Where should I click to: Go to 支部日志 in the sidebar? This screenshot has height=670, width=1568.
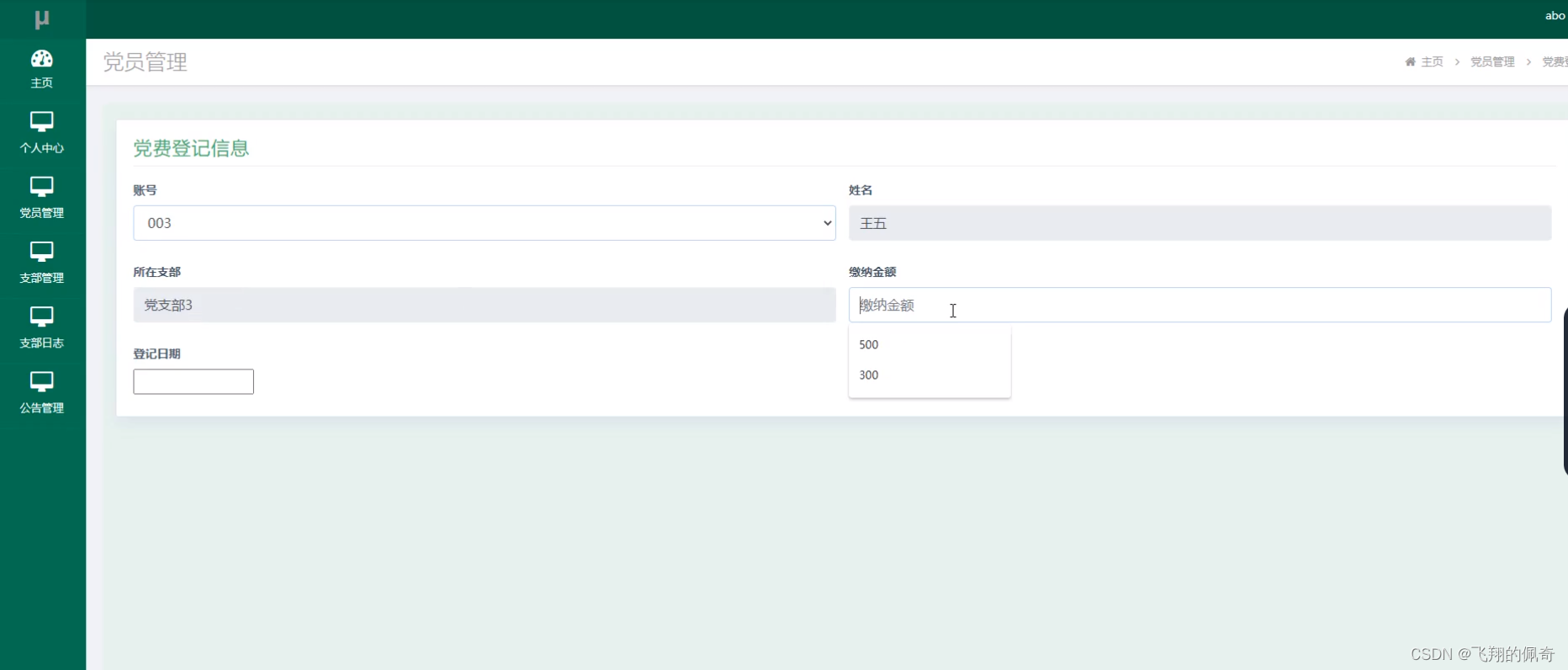(x=42, y=329)
